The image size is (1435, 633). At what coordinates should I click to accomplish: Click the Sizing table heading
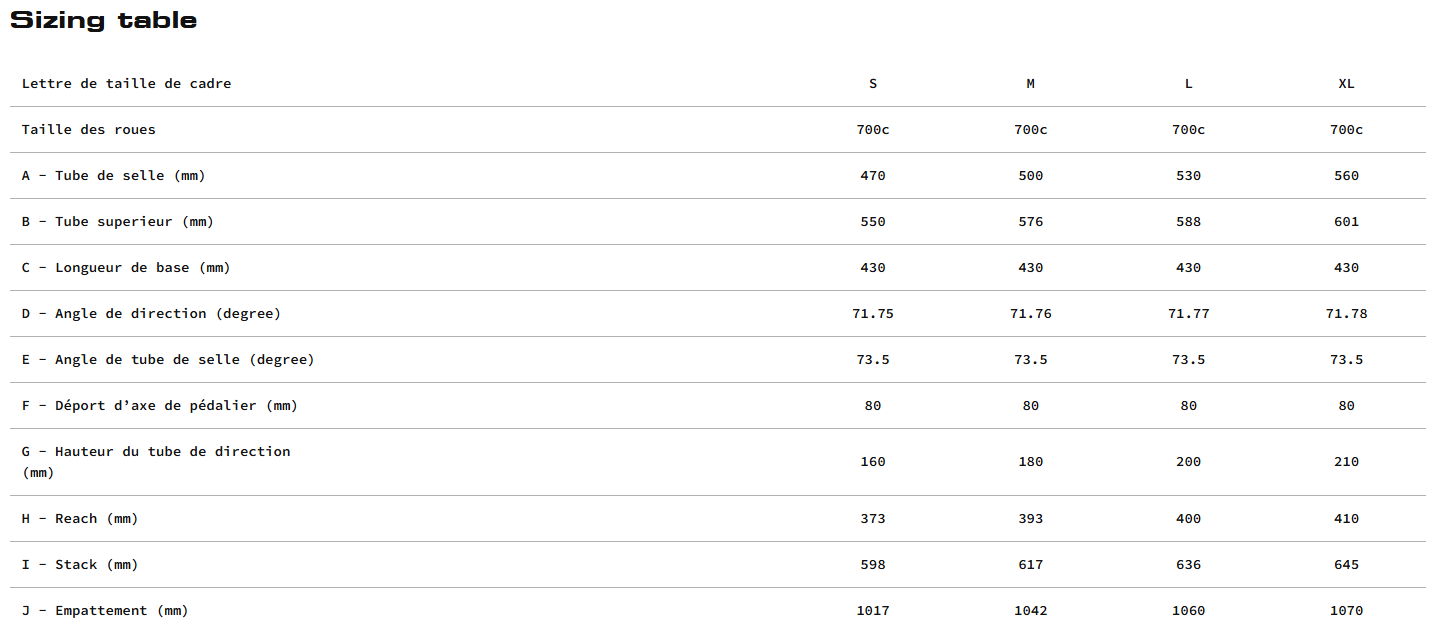(x=104, y=20)
